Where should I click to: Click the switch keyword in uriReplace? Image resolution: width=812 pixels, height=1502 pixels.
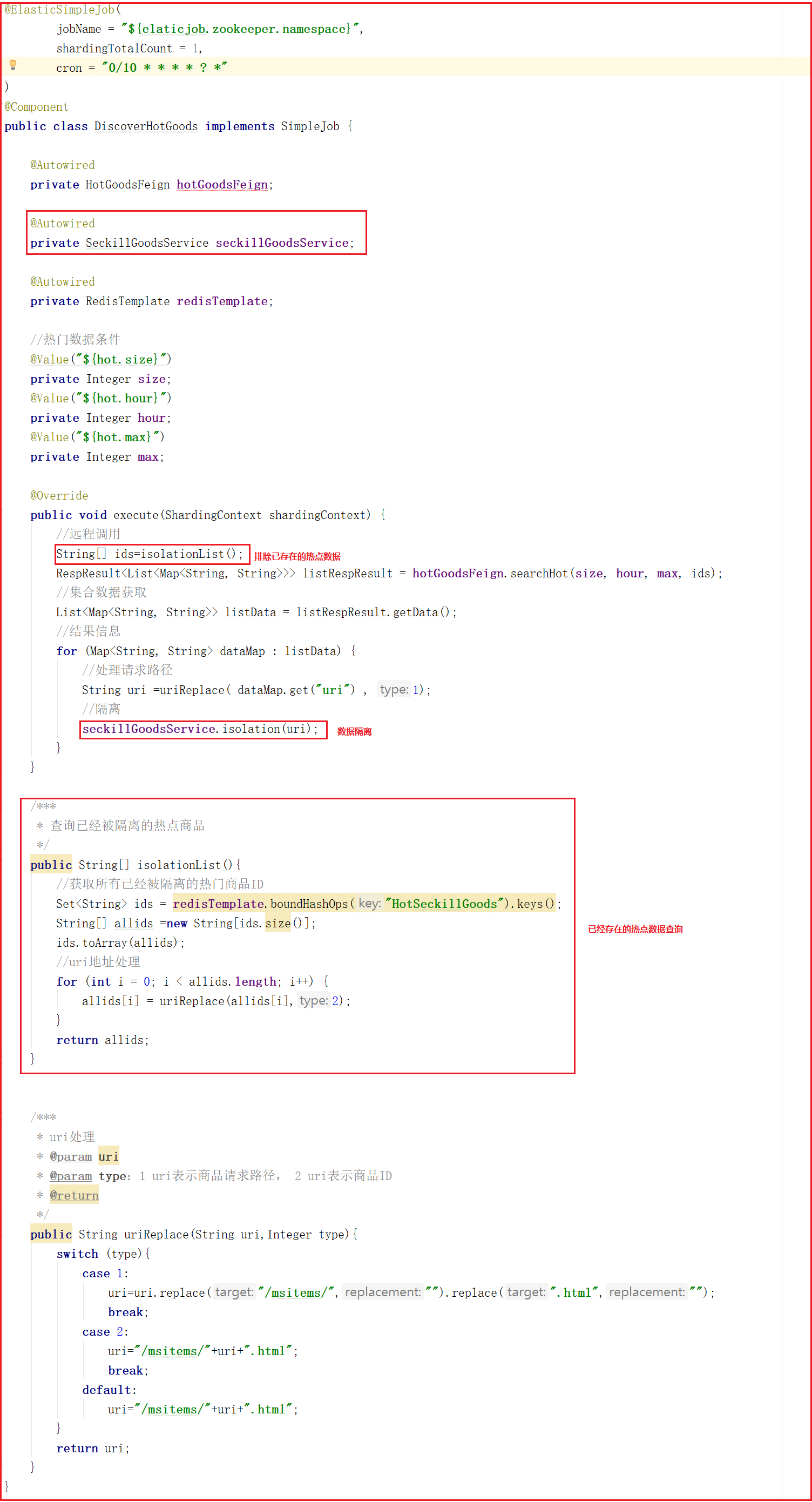point(77,1254)
